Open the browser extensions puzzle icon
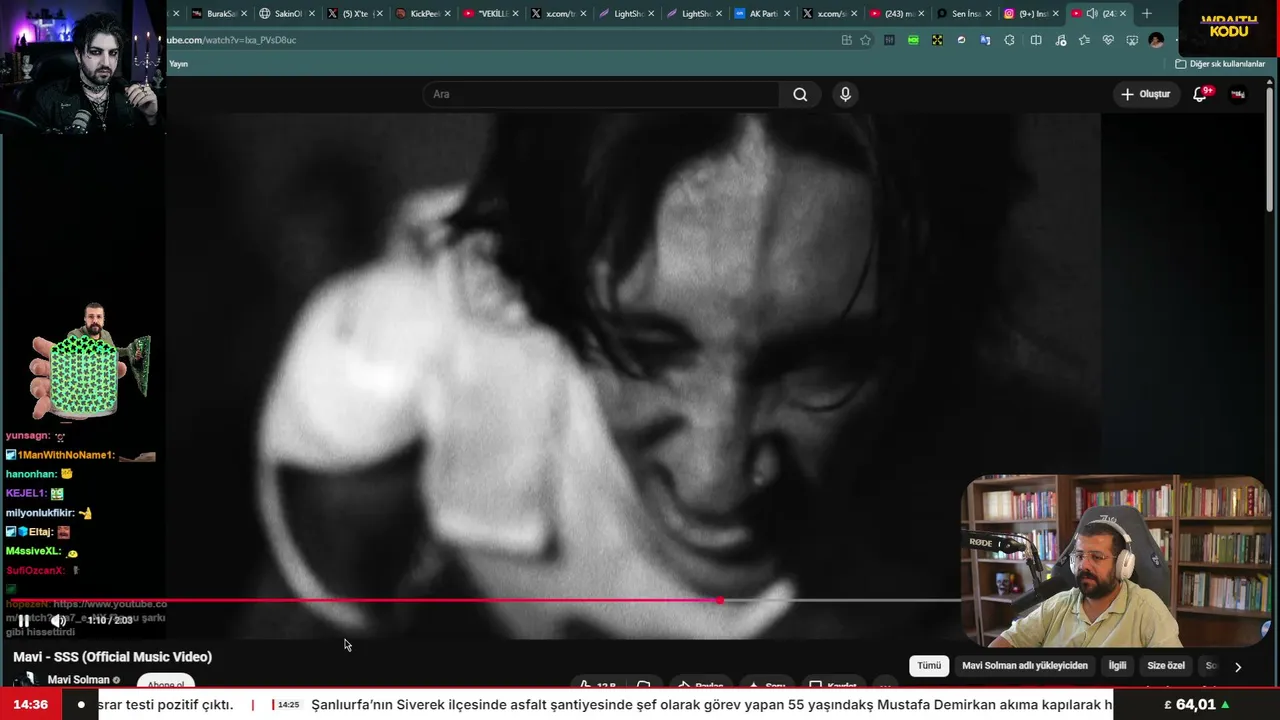Image resolution: width=1280 pixels, height=720 pixels. (1009, 40)
